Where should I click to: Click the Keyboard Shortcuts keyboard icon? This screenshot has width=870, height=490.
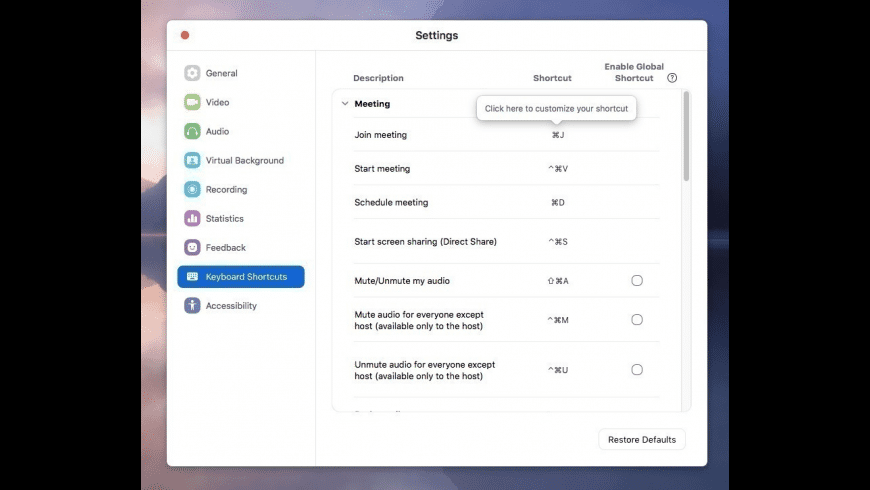[192, 276]
